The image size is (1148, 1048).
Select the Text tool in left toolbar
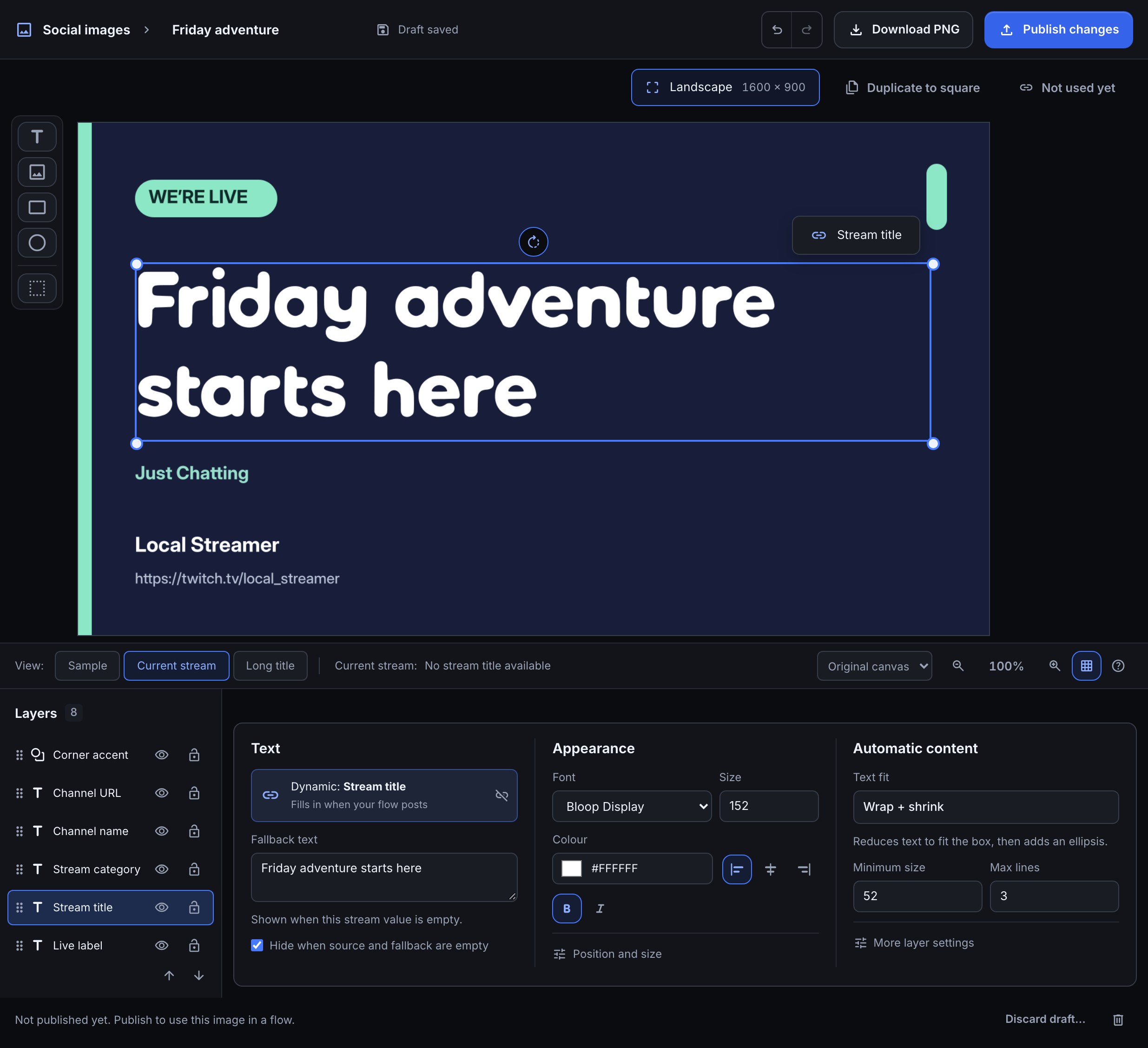click(37, 137)
